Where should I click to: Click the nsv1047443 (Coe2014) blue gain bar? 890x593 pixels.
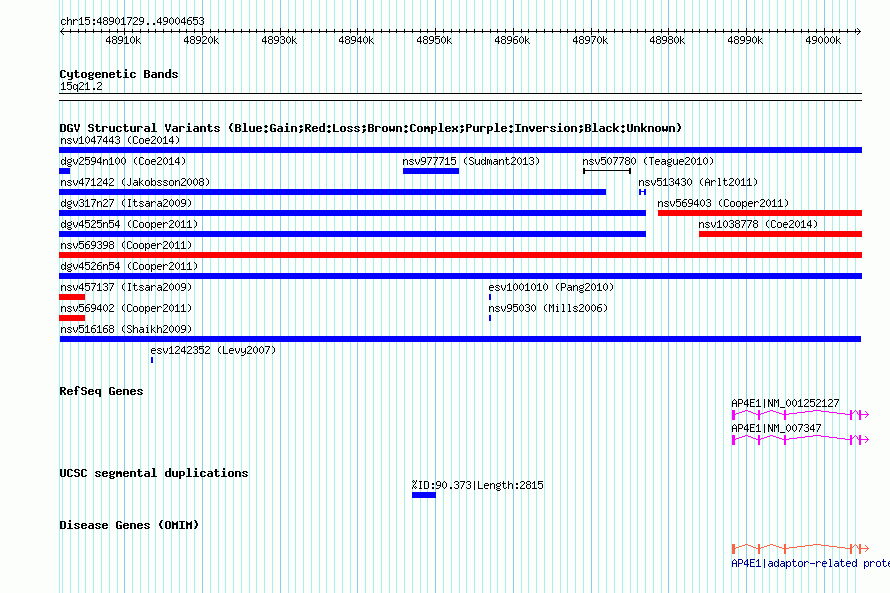[460, 150]
